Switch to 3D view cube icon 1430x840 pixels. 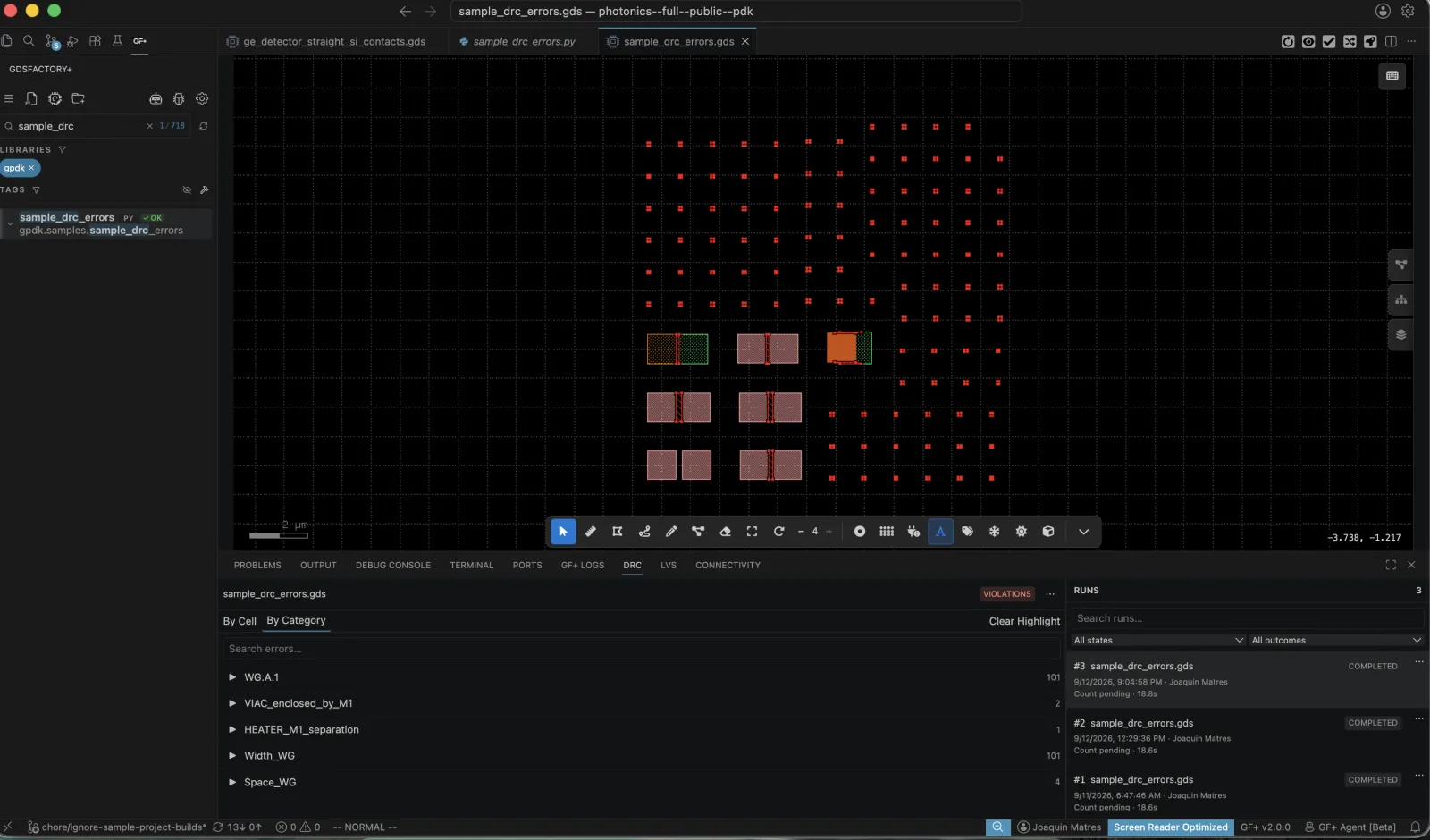point(1048,532)
